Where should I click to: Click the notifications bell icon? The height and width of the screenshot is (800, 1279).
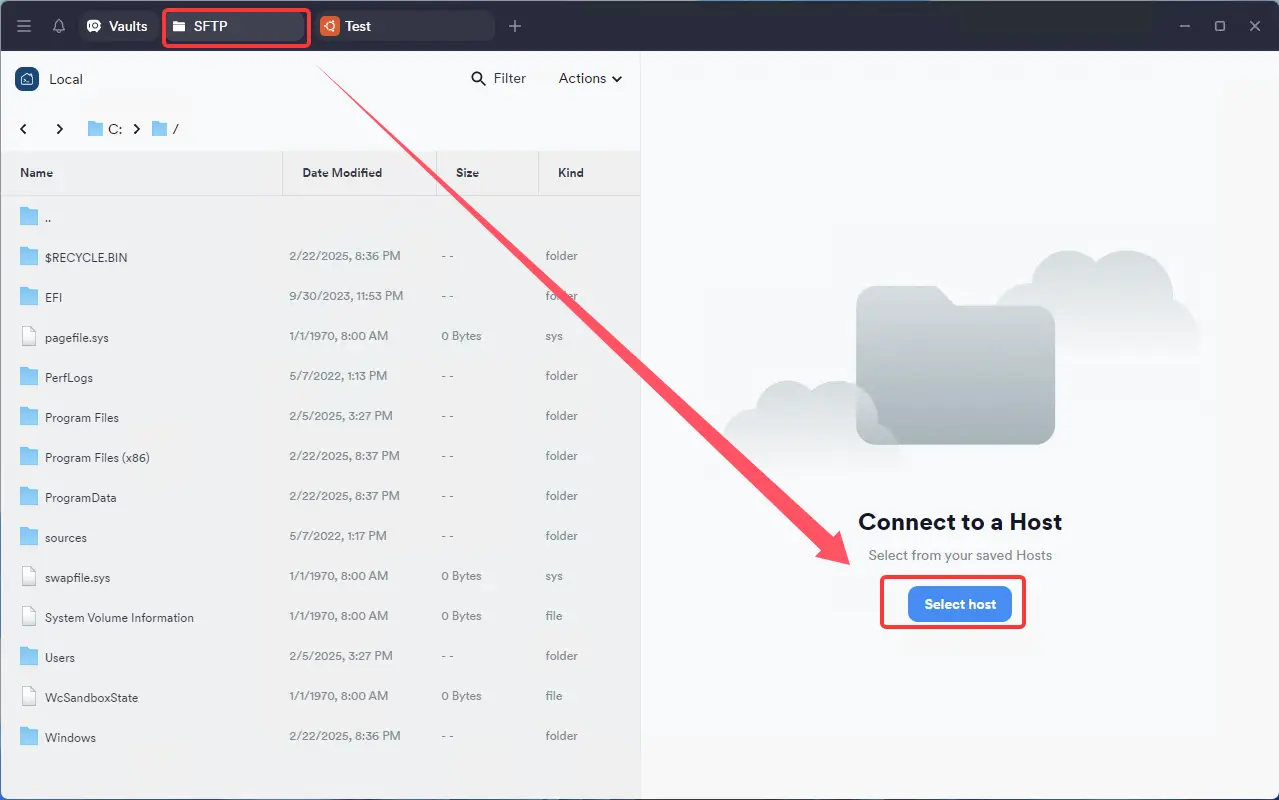click(59, 26)
